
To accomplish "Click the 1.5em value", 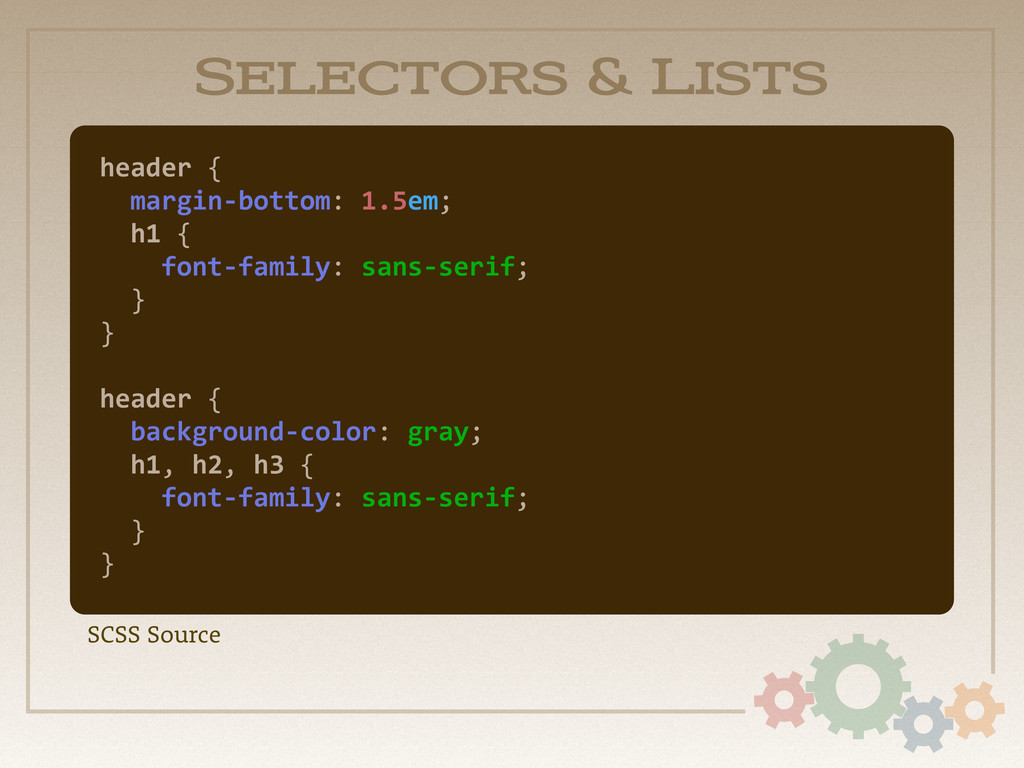I will click(x=400, y=201).
